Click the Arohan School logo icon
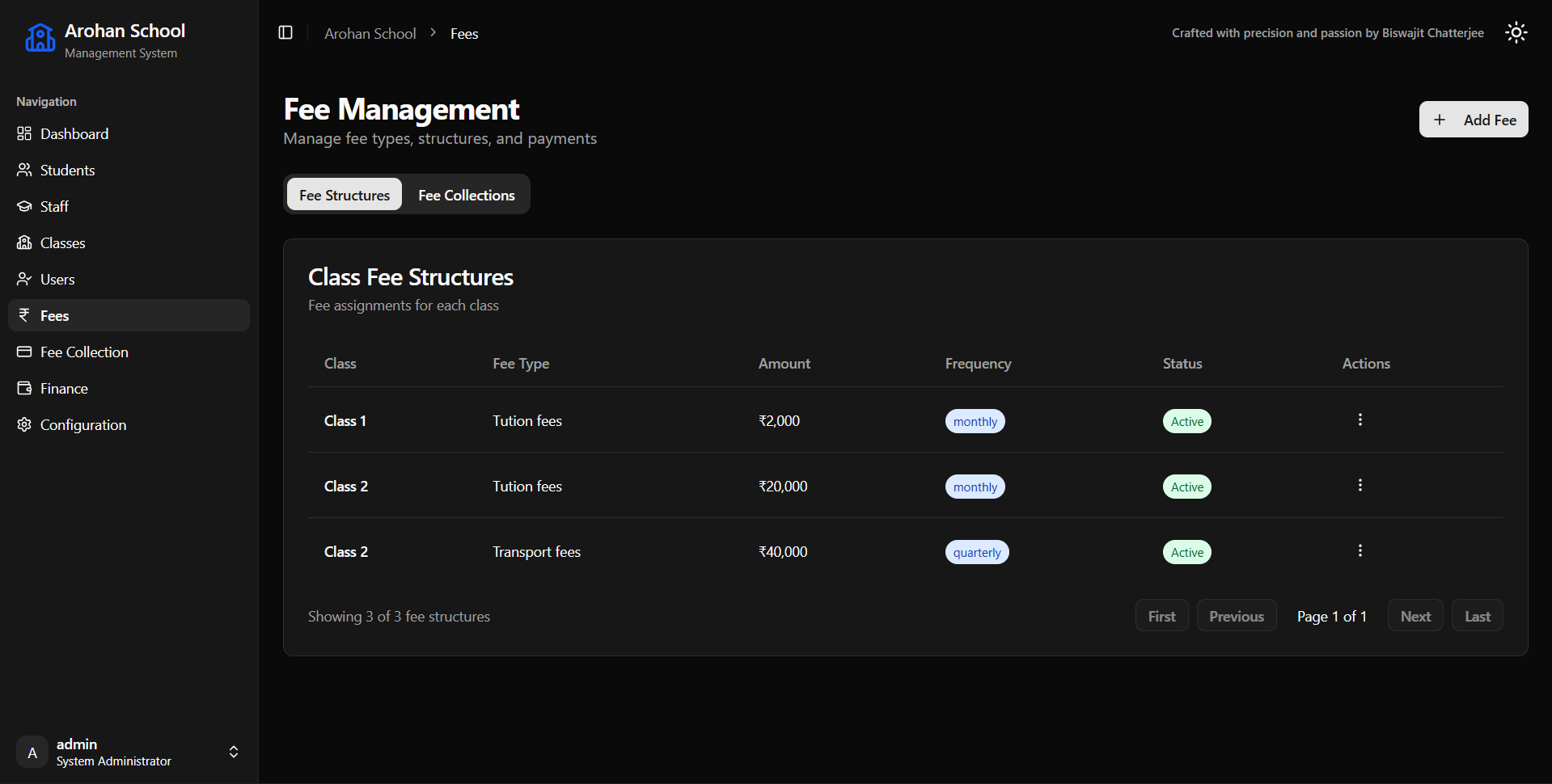The width and height of the screenshot is (1552, 784). [40, 37]
